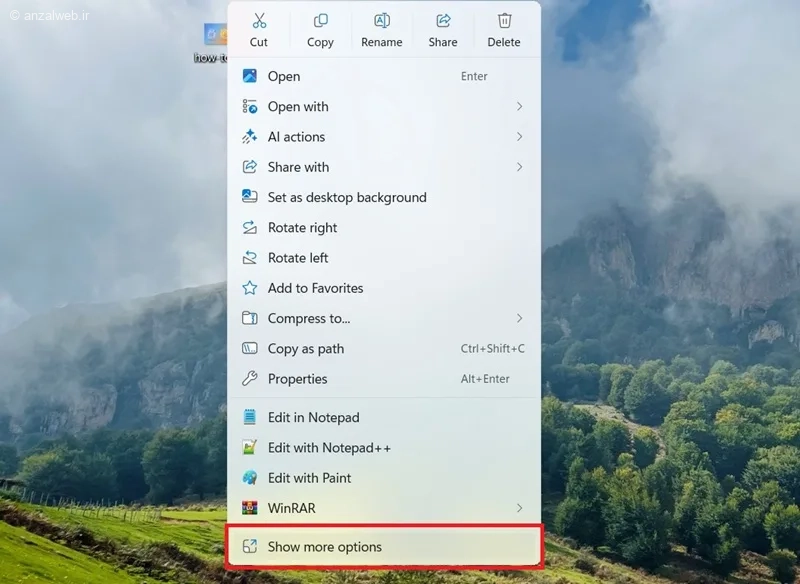
Task: Click the Properties label
Action: [x=297, y=379]
